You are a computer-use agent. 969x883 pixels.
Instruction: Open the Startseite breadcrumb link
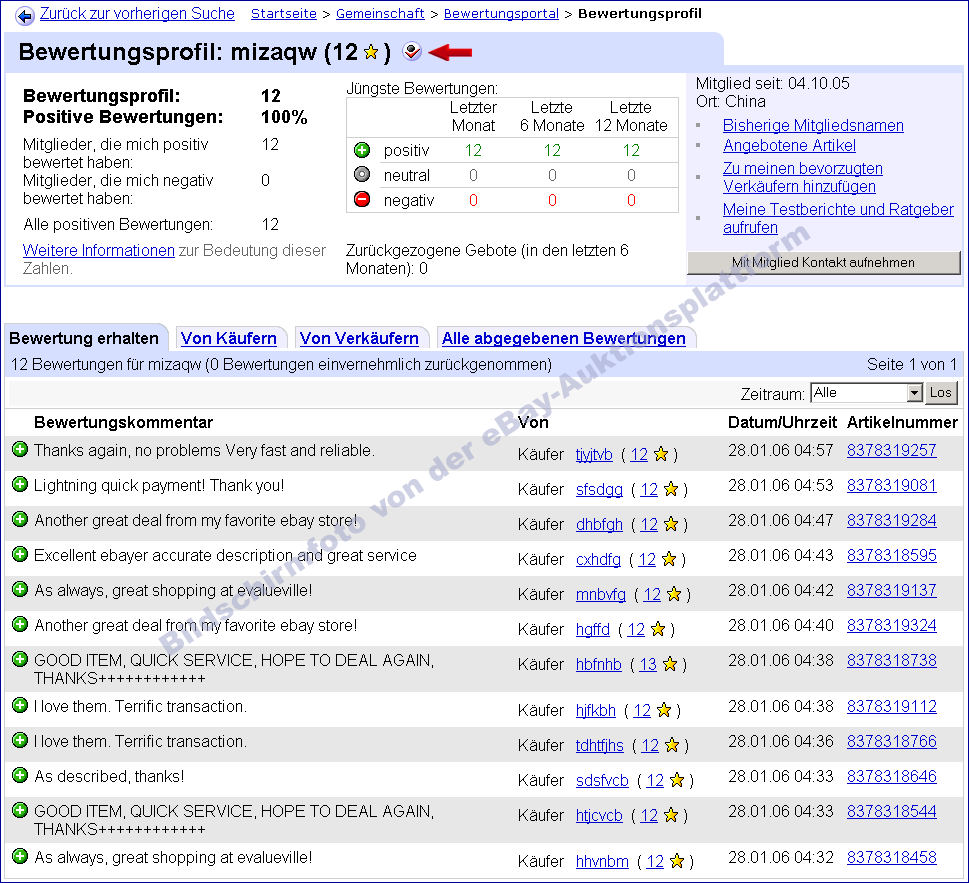click(284, 14)
